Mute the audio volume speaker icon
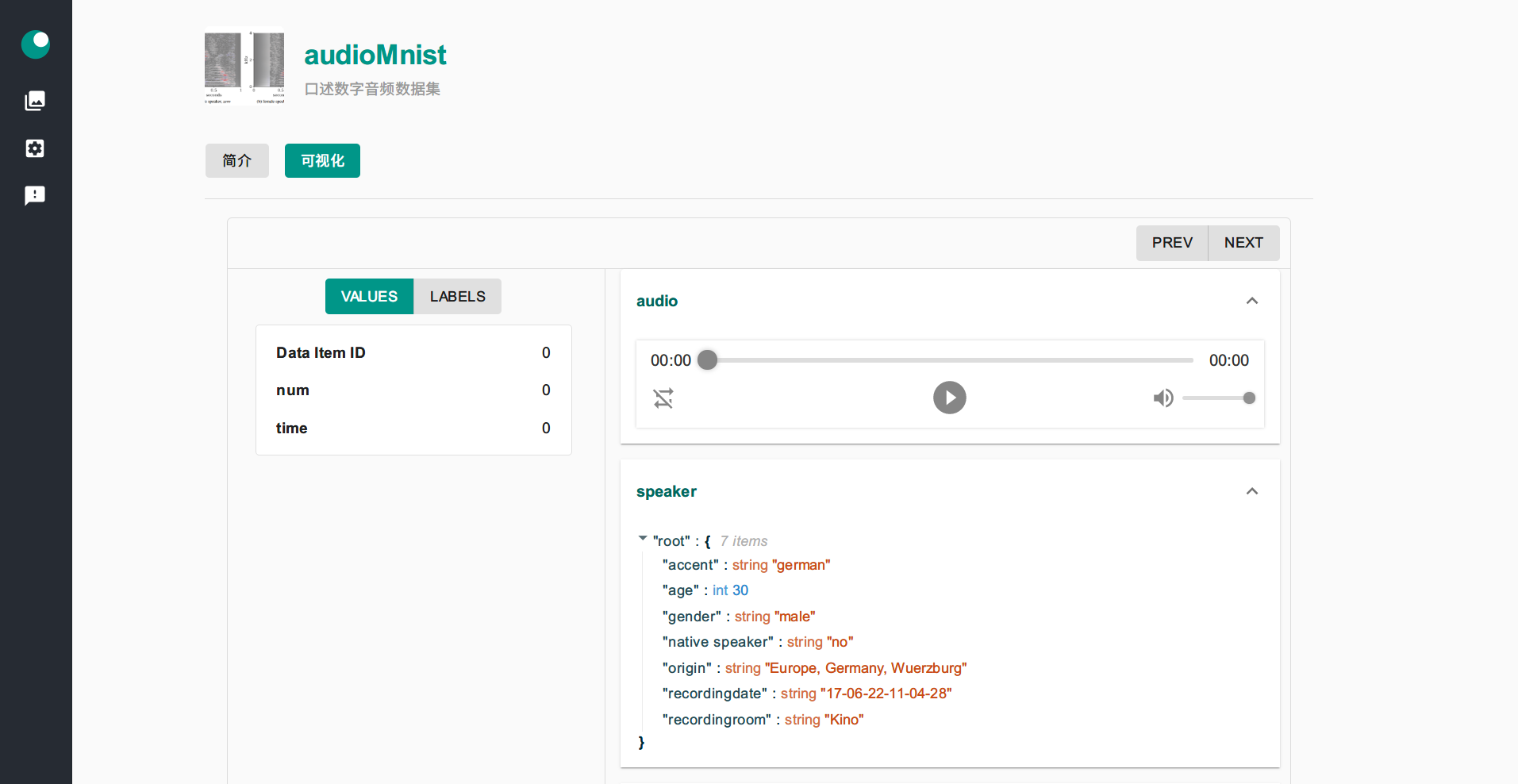 click(x=1163, y=398)
